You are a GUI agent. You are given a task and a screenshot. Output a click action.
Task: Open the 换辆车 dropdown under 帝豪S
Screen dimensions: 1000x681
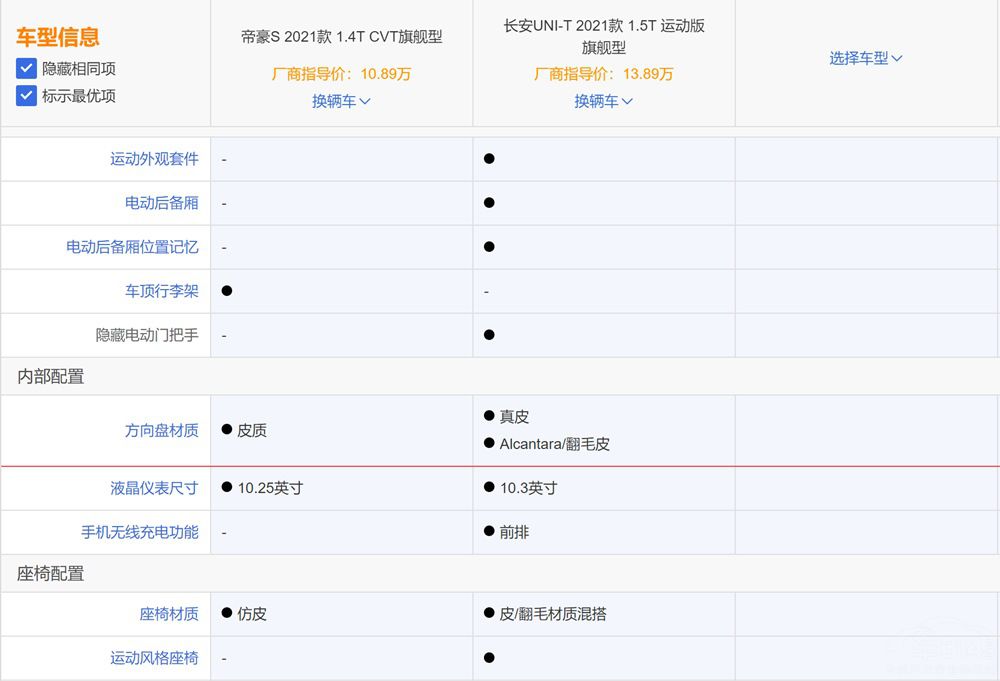tap(342, 102)
